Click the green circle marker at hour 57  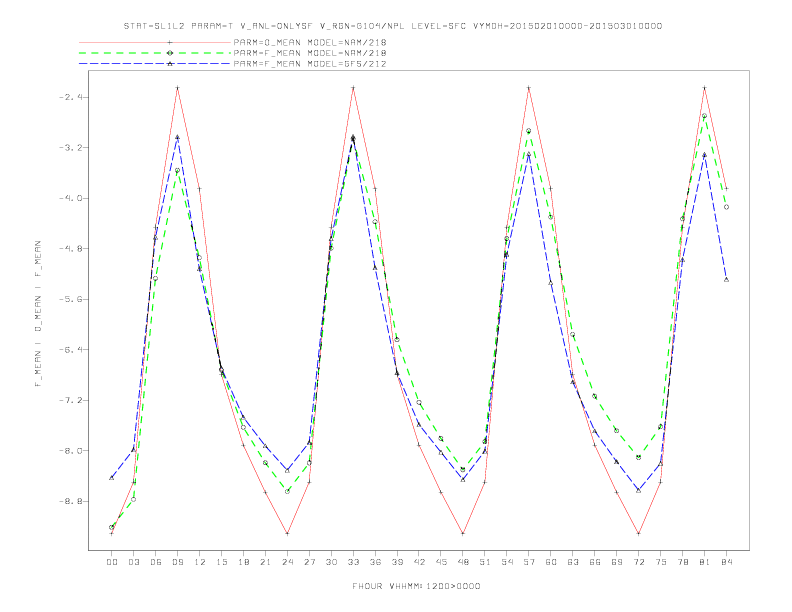click(529, 131)
